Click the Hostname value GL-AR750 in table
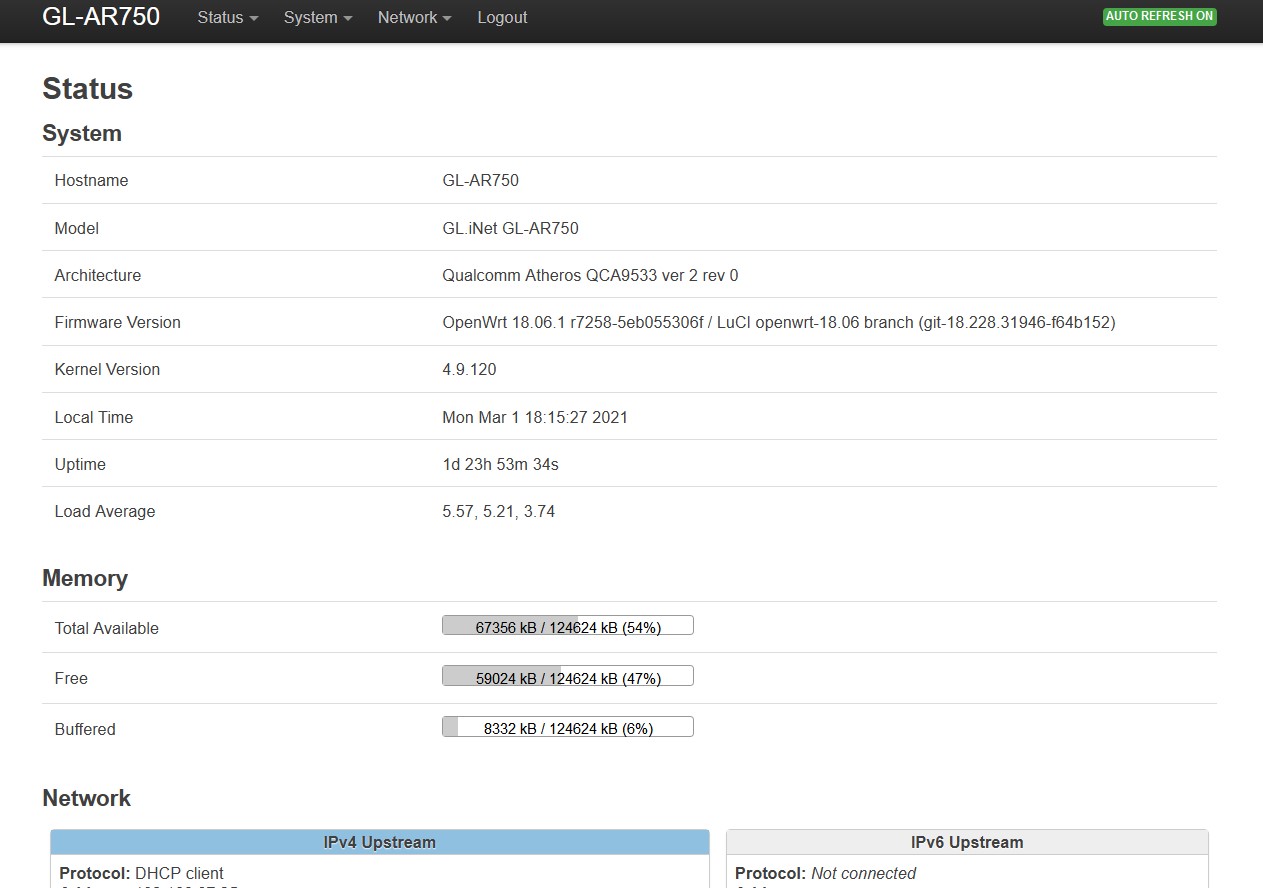This screenshot has height=888, width=1263. [x=480, y=181]
